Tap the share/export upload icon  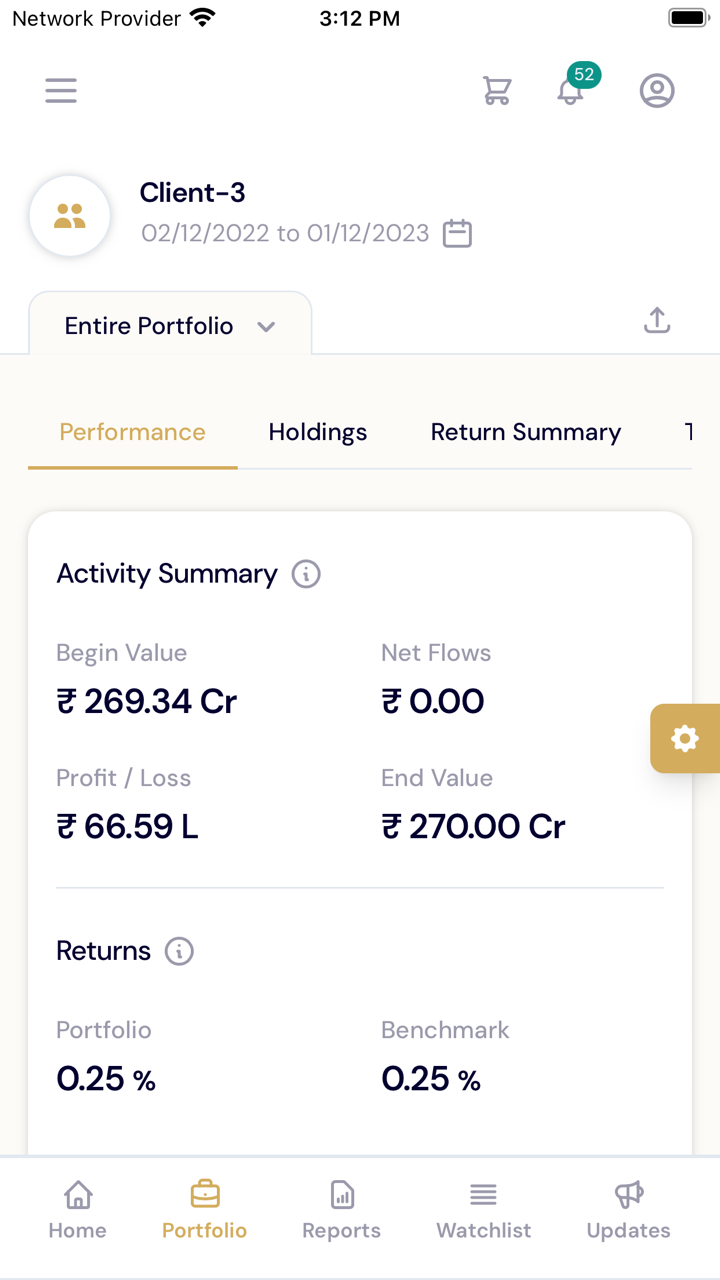pos(656,321)
